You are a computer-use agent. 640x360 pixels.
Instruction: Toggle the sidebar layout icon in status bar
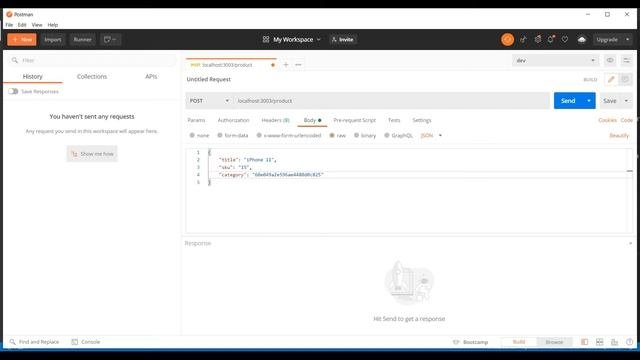pos(584,342)
